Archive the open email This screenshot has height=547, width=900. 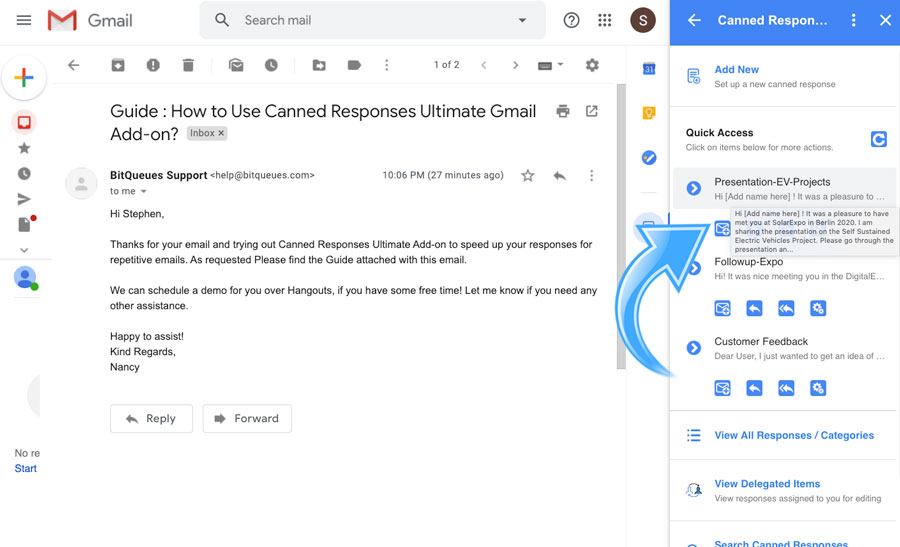118,65
